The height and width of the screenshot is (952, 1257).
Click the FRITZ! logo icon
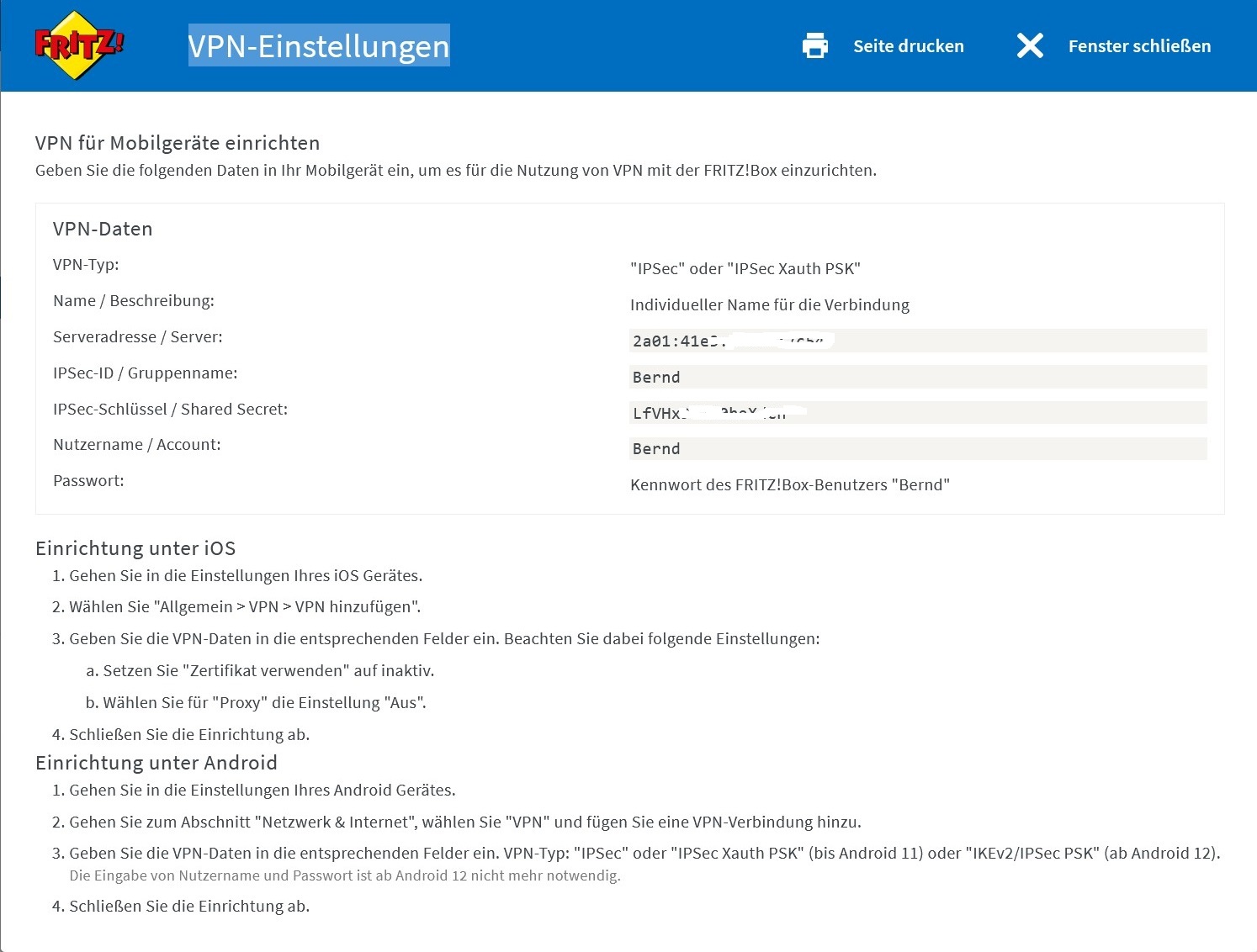tap(79, 45)
